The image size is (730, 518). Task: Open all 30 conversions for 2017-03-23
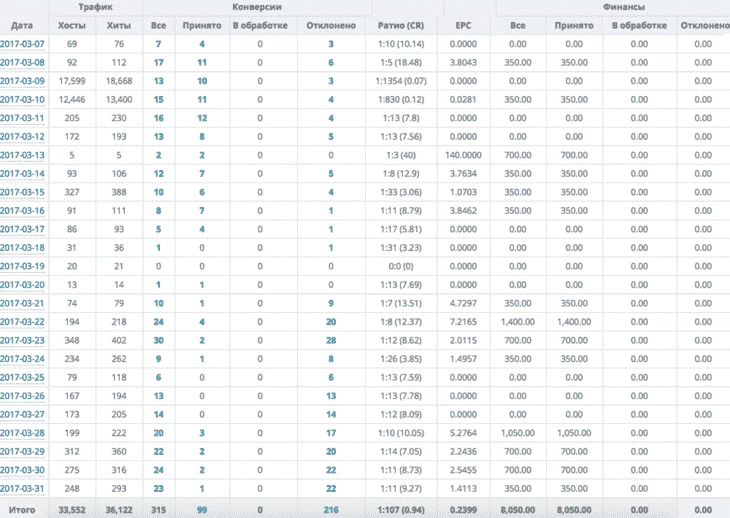coord(158,340)
